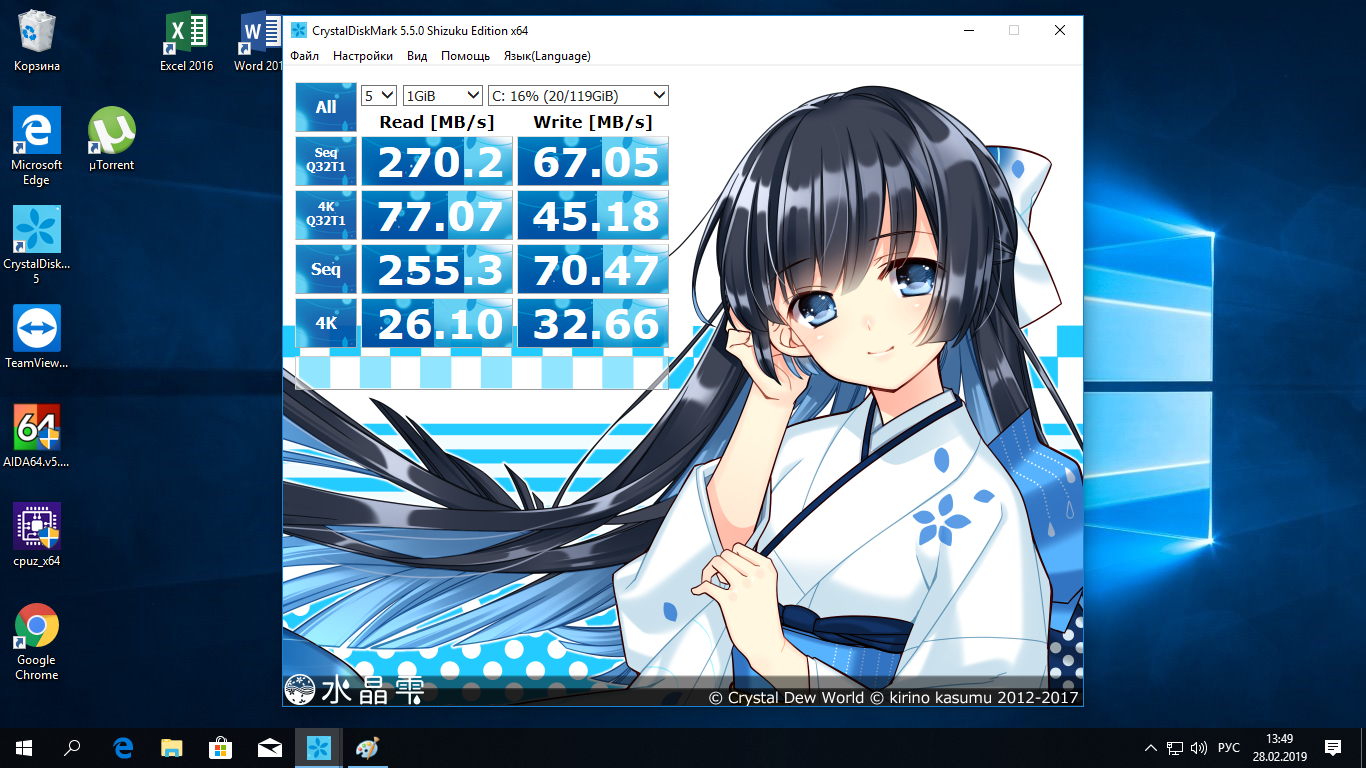1366x768 pixels.
Task: Select the Google Chrome desktop shortcut
Action: (x=37, y=641)
